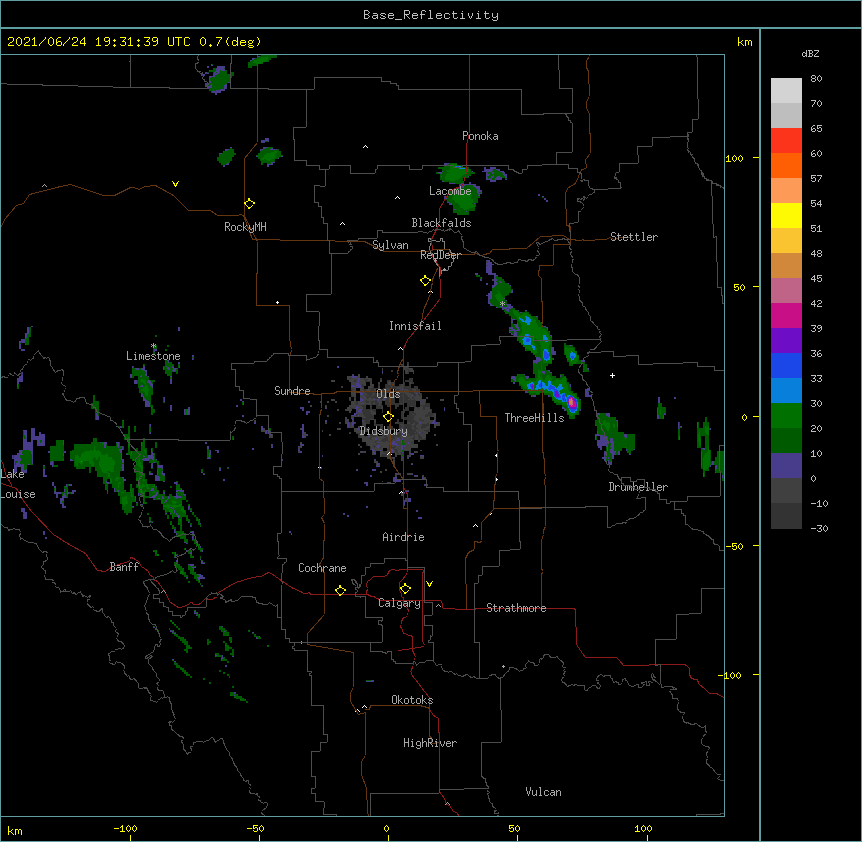The width and height of the screenshot is (862, 842).
Task: Click the Innisfail city label
Action: point(415,326)
